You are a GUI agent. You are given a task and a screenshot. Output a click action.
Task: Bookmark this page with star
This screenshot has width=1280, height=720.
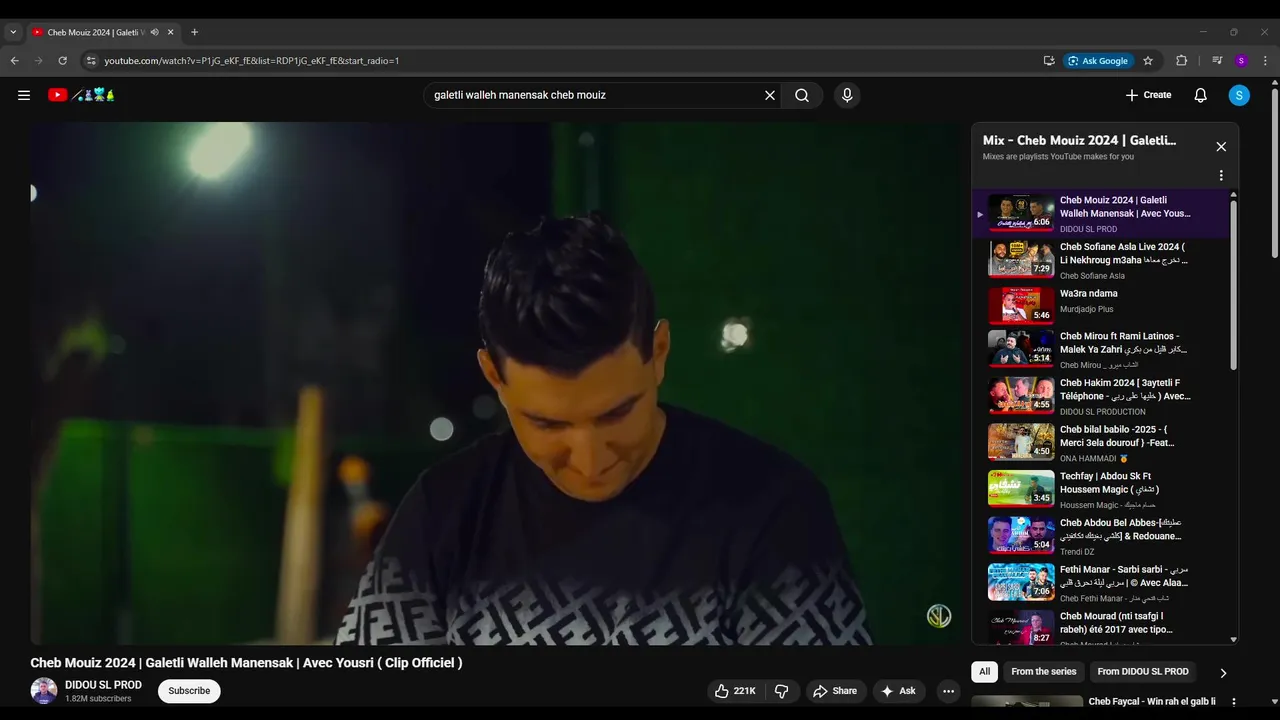coord(1148,61)
